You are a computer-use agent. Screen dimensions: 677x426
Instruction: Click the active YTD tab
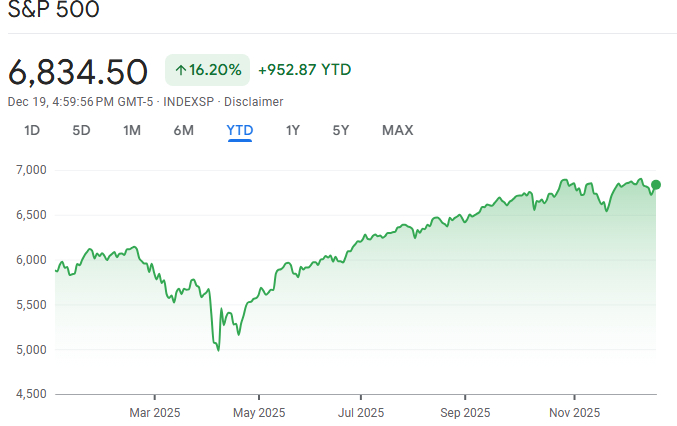coord(240,130)
